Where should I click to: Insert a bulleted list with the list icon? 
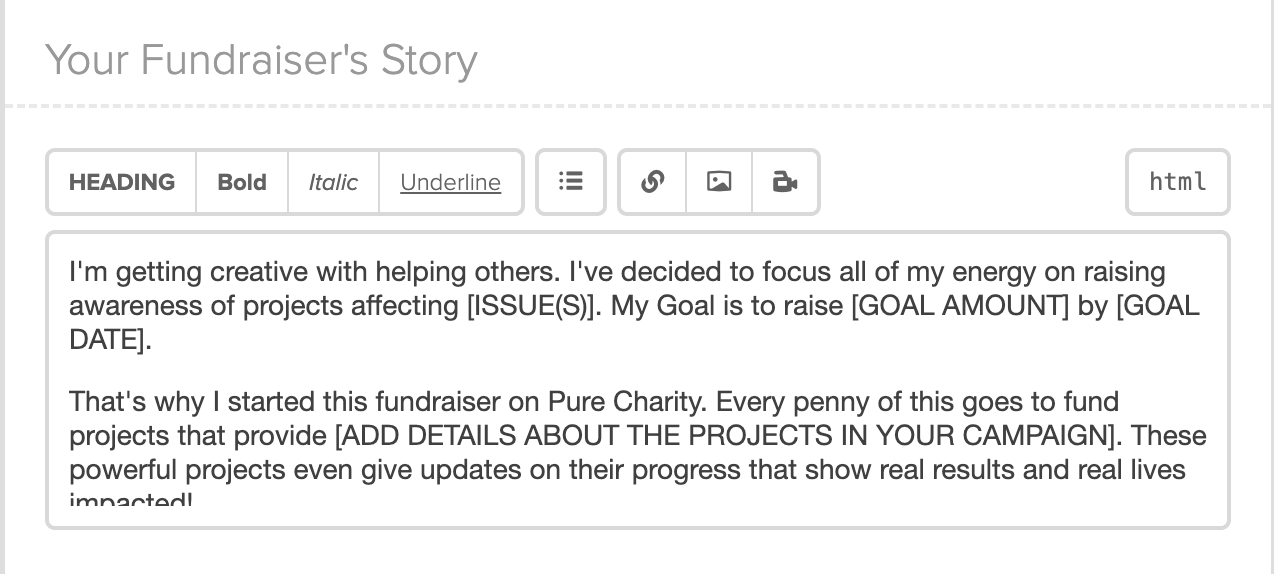coord(571,182)
